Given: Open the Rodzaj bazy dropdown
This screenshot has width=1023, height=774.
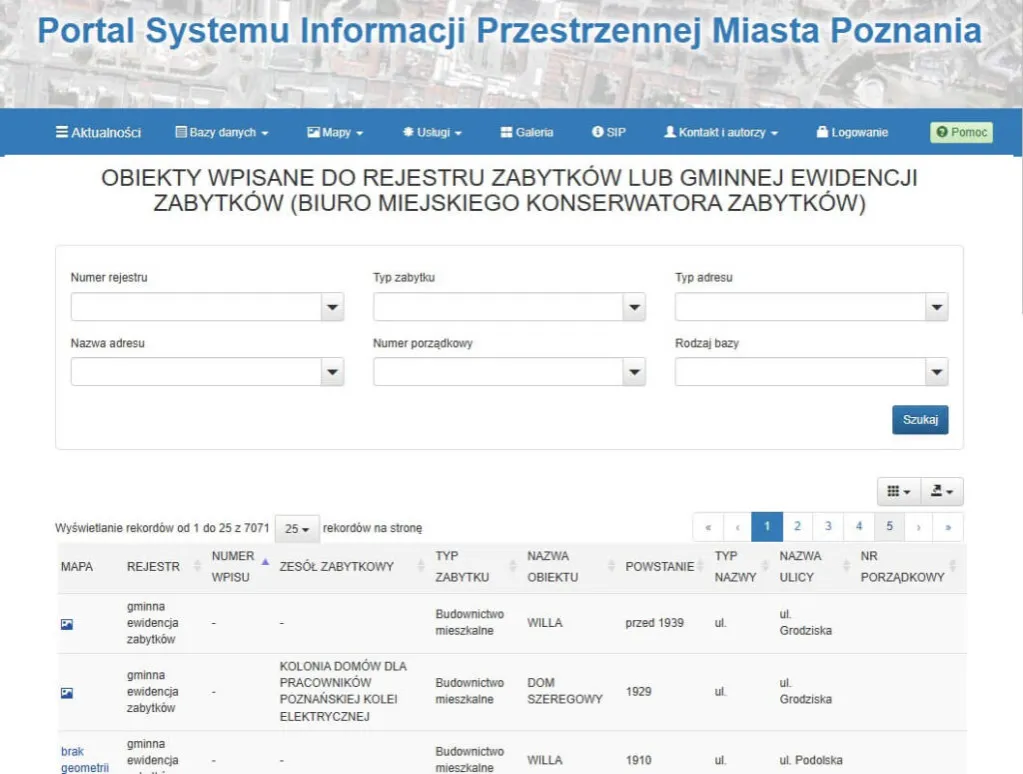Looking at the screenshot, I should pyautogui.click(x=936, y=371).
